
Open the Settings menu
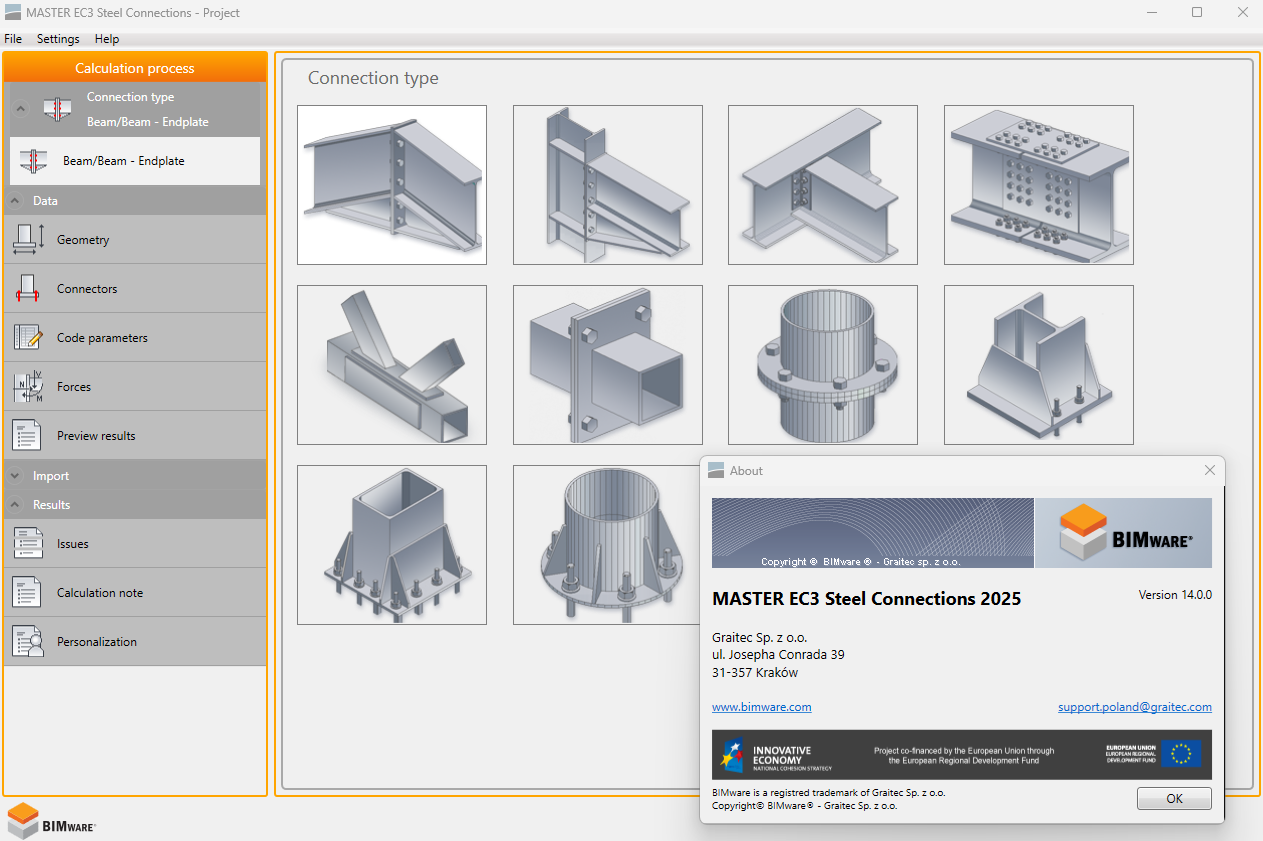click(x=58, y=39)
